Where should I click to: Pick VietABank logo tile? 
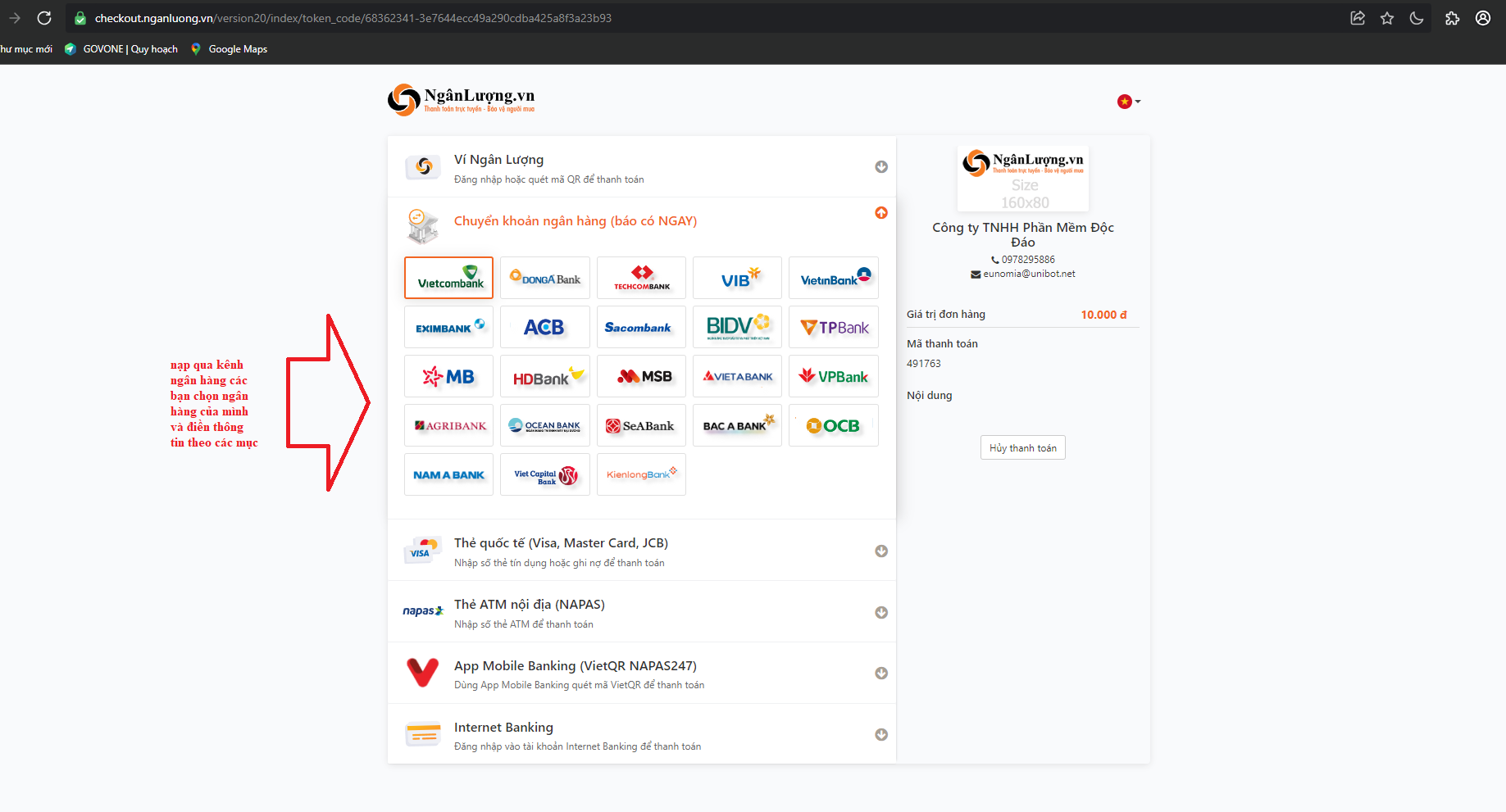click(x=737, y=376)
